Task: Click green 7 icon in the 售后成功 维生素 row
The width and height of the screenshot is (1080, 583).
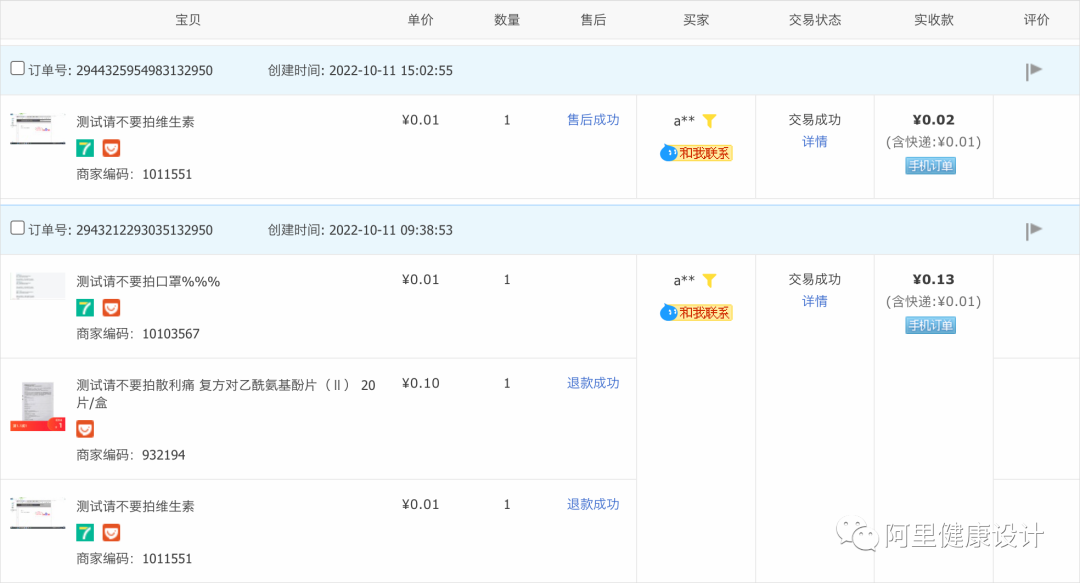Action: [85, 148]
